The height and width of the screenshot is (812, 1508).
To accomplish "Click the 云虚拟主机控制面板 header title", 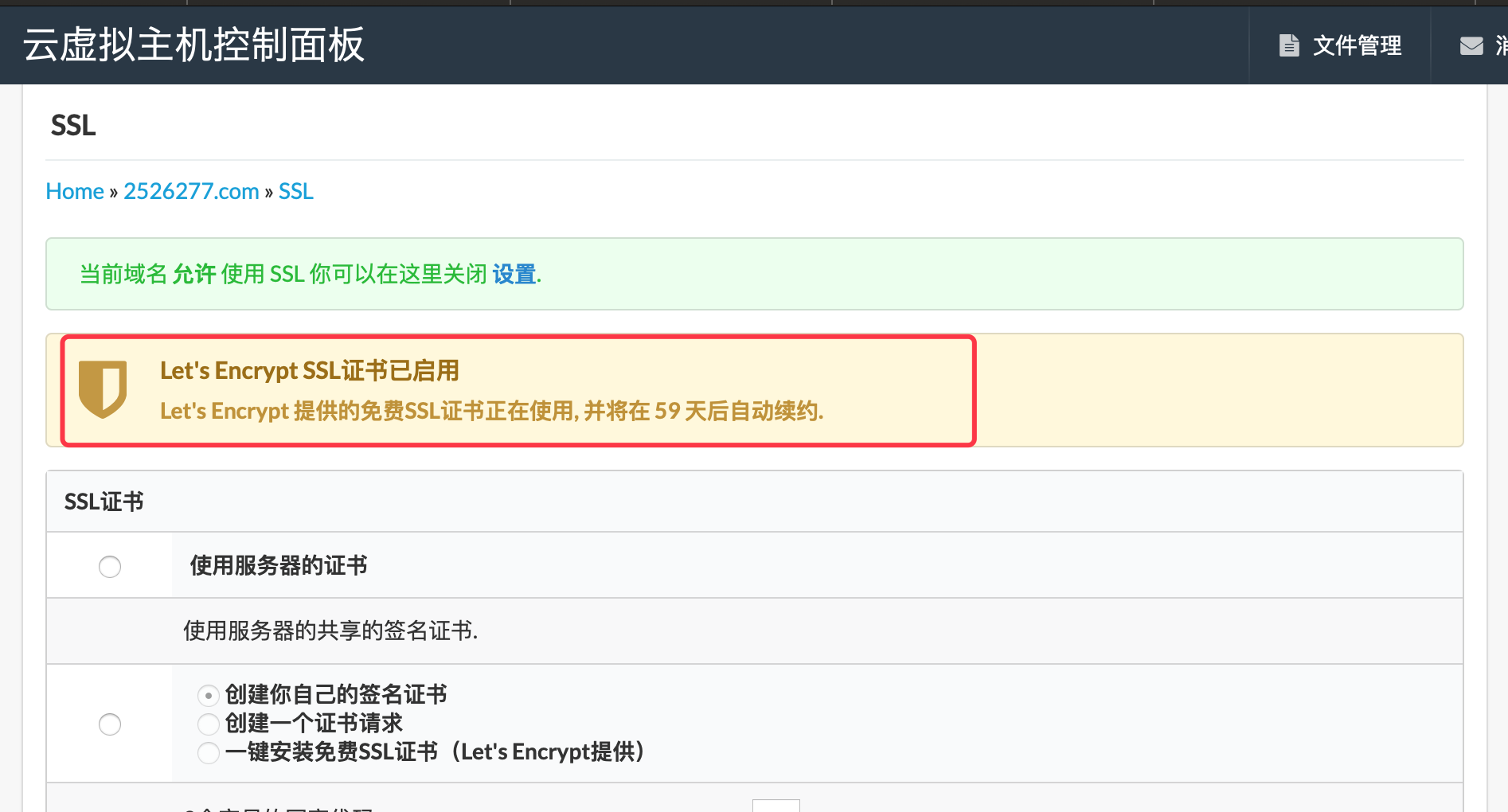I will tap(193, 45).
